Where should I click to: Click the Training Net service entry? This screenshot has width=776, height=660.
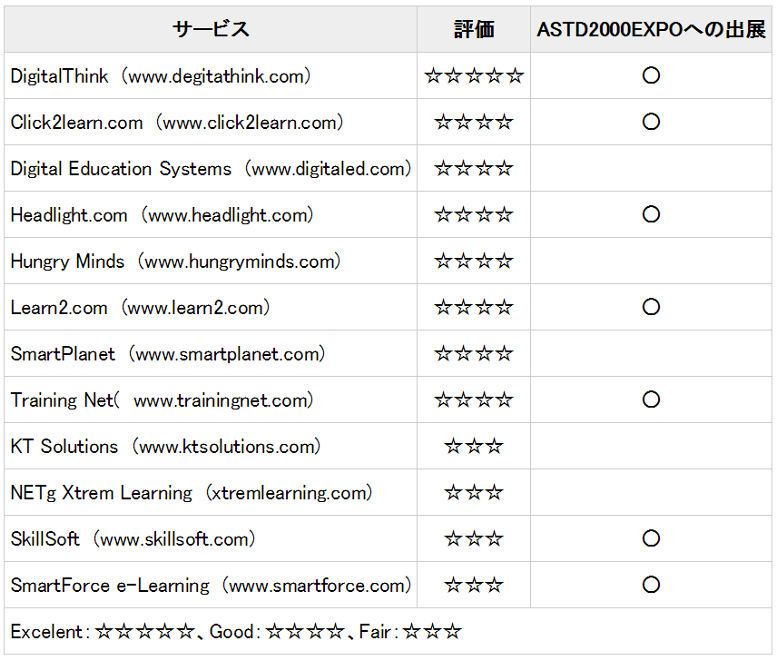point(162,400)
